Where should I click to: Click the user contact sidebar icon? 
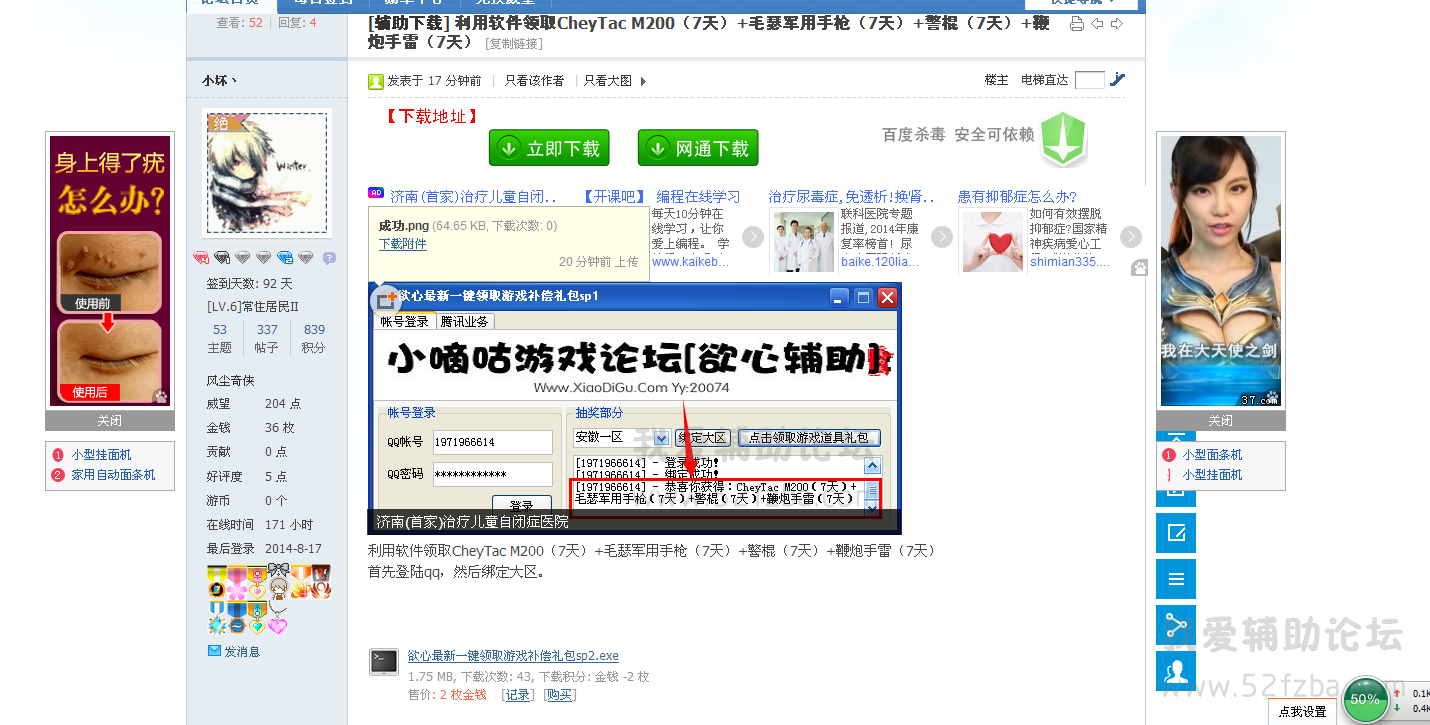coord(1176,671)
